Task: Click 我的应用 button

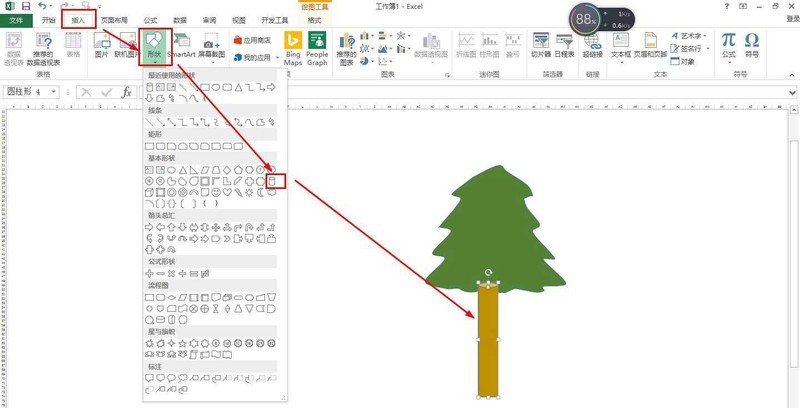Action: [x=253, y=58]
